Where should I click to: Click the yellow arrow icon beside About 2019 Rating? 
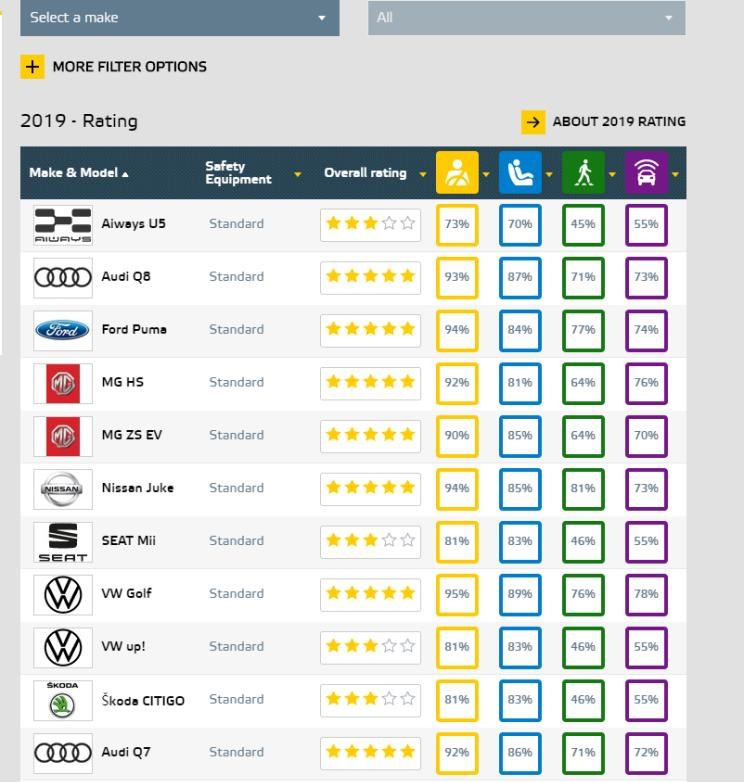coord(533,122)
